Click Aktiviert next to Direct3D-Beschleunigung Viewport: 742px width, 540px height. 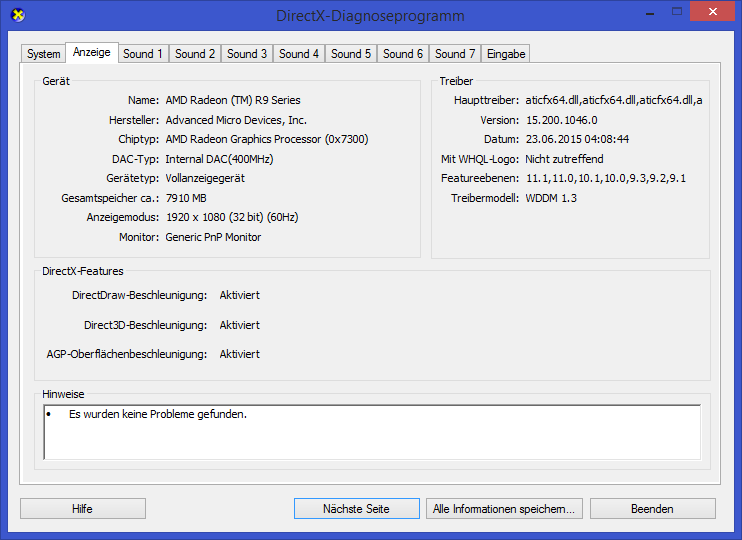pyautogui.click(x=240, y=325)
